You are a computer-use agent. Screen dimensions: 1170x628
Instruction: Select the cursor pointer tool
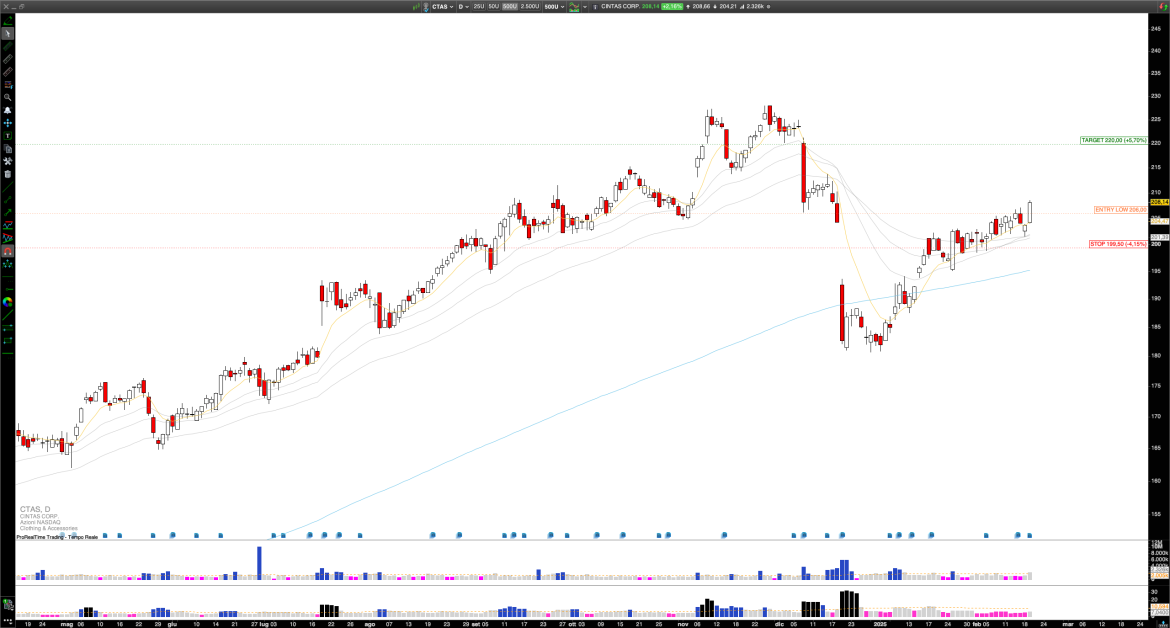coord(7,33)
